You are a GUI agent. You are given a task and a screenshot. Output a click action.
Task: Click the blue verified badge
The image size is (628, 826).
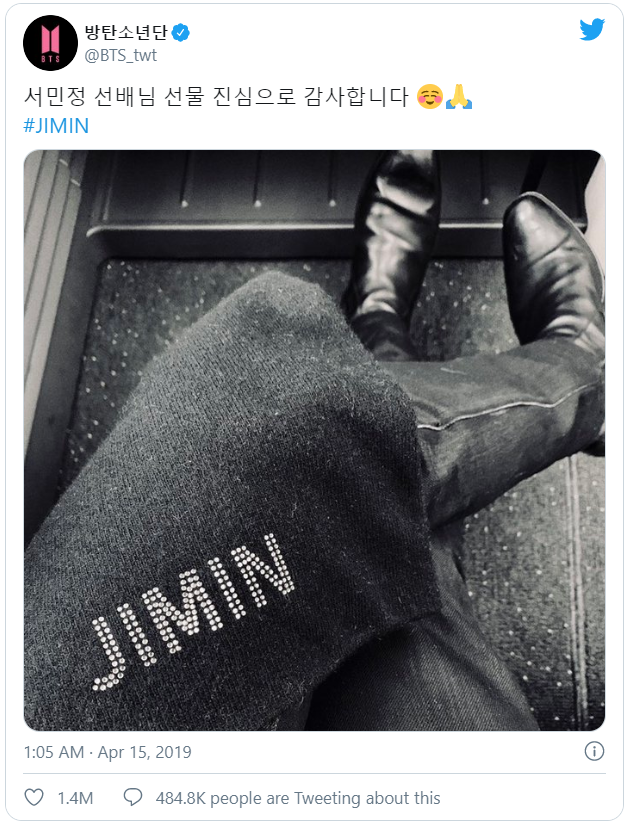(x=181, y=33)
